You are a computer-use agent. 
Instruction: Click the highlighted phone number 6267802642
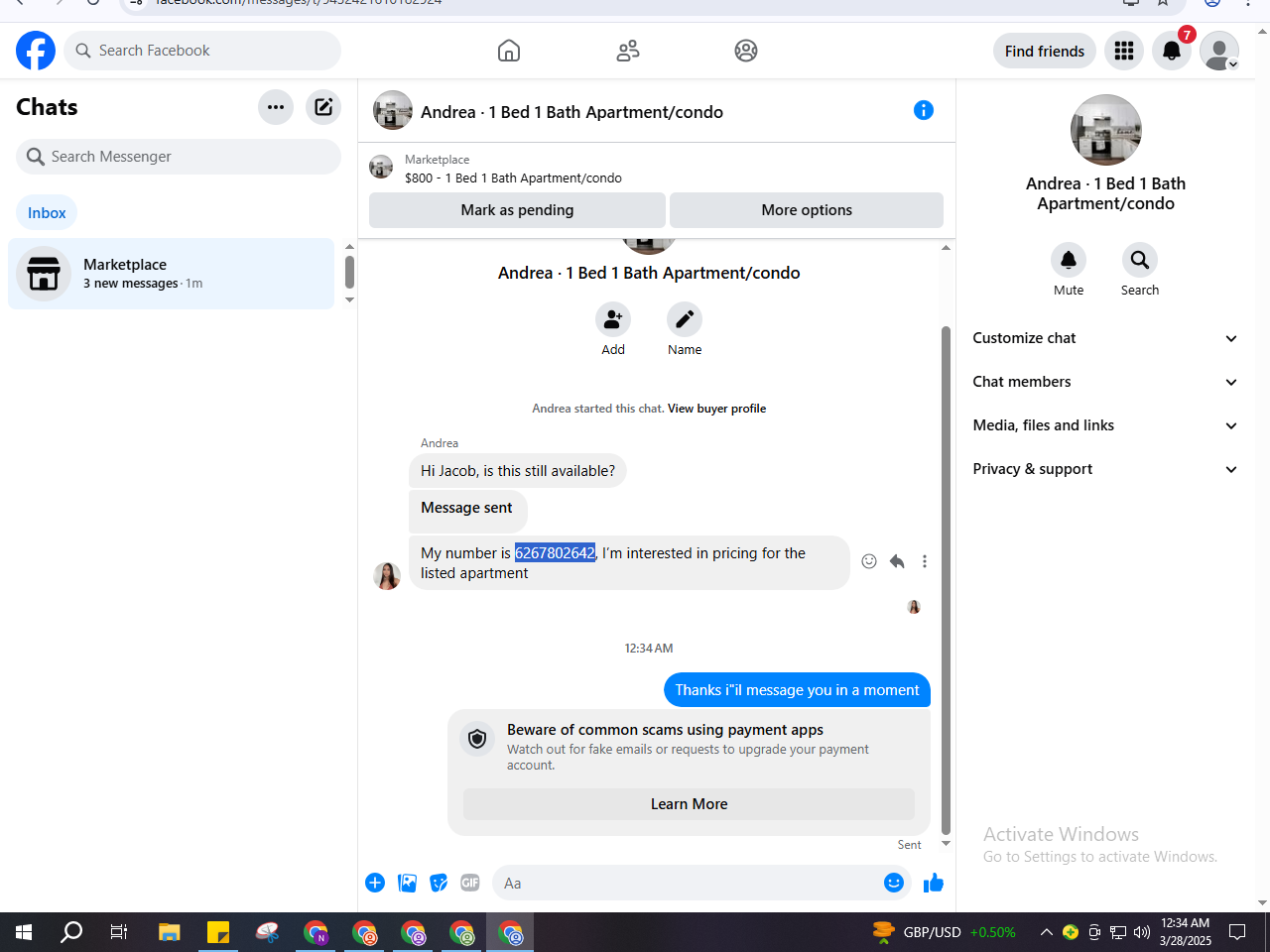[x=555, y=553]
